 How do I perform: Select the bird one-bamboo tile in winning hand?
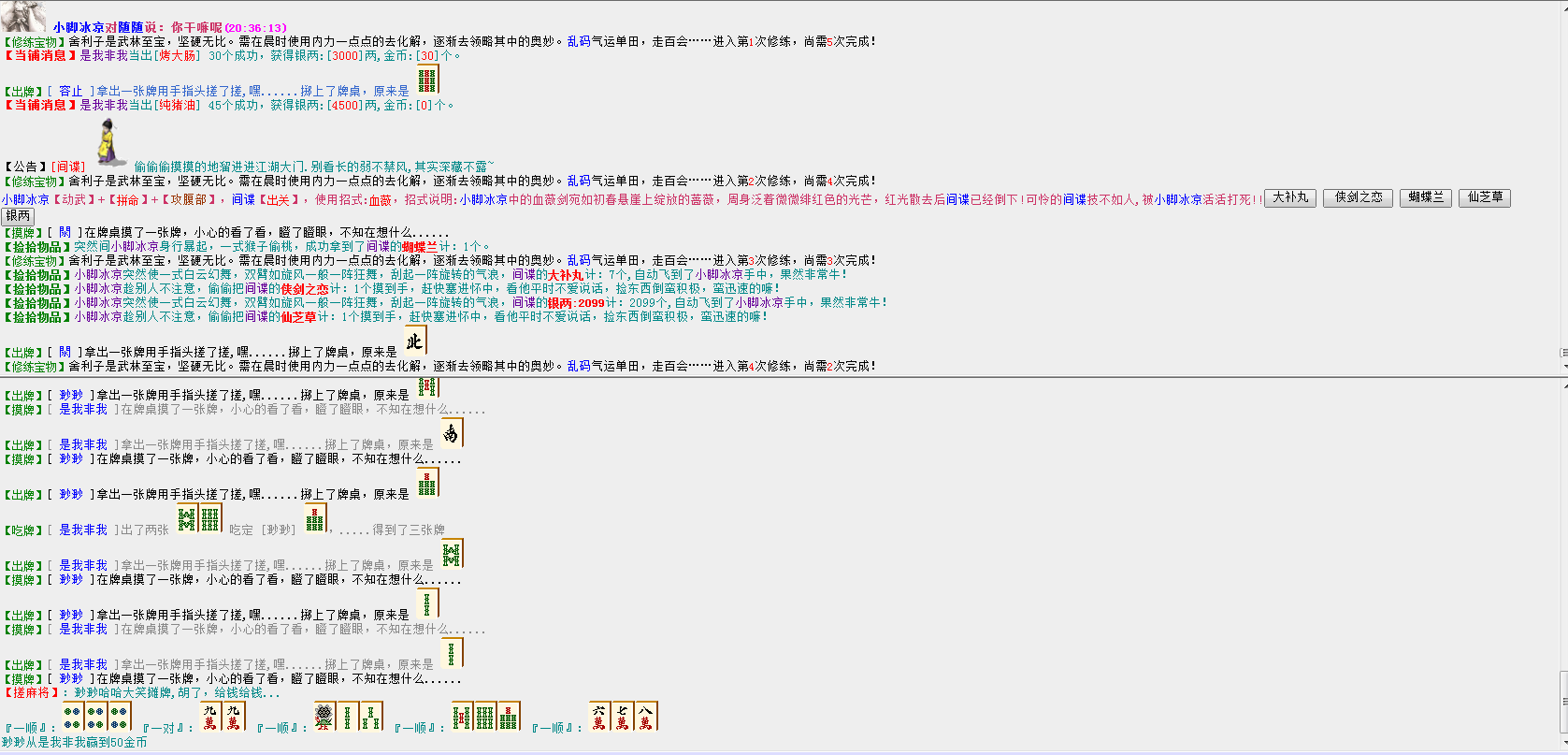click(x=324, y=717)
